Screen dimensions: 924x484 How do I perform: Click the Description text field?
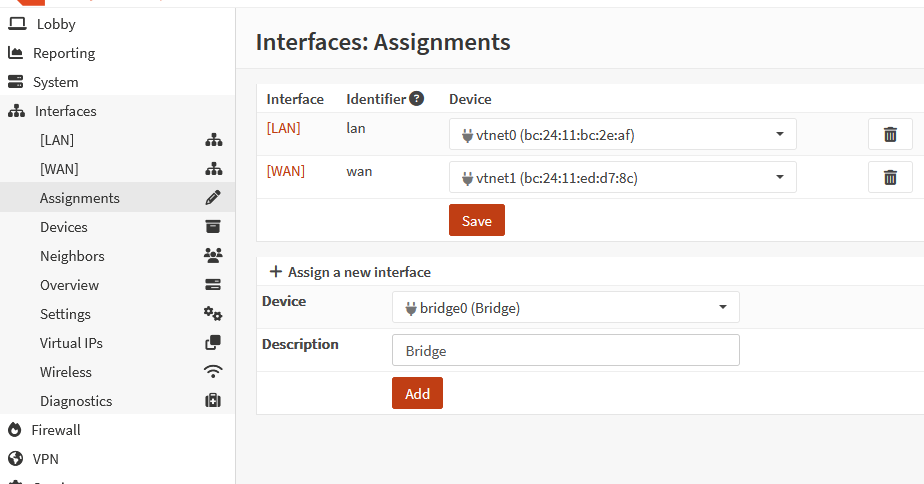coord(565,351)
